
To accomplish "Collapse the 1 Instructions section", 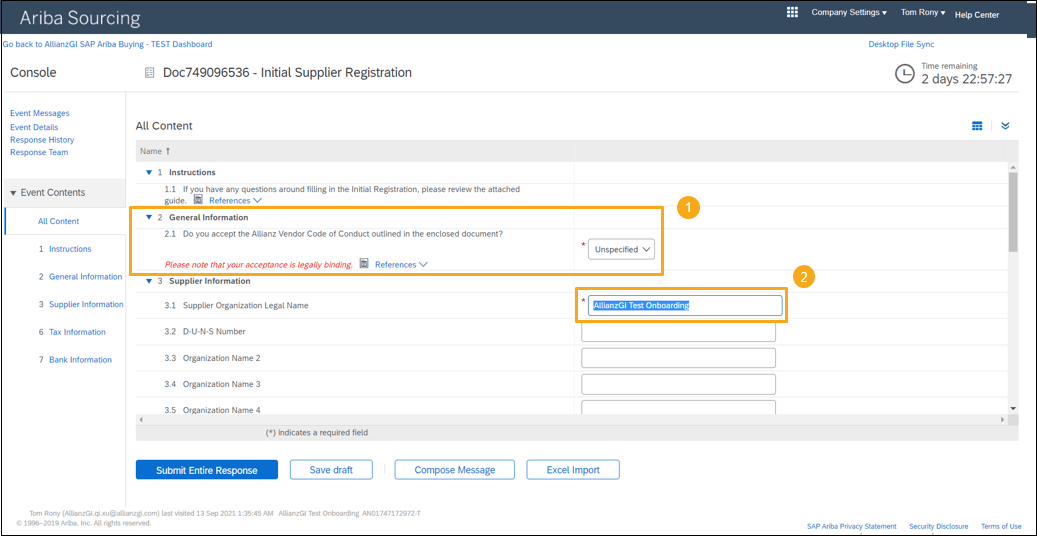I will point(149,172).
